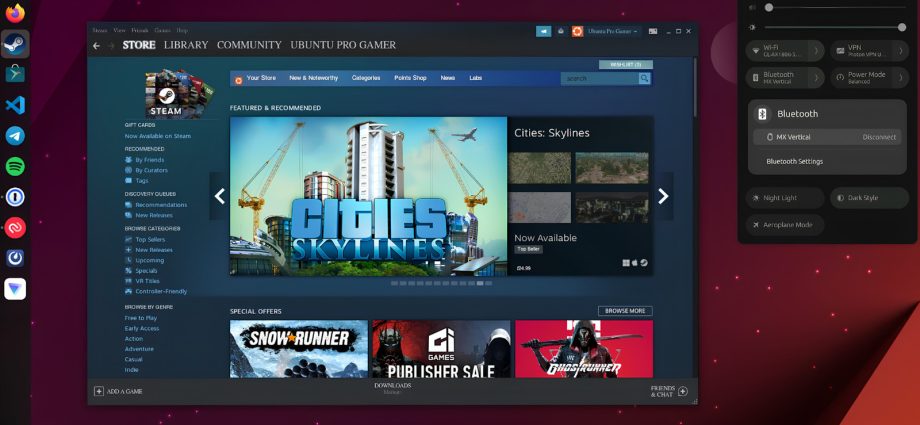Viewport: 920px width, 425px height.
Task: Open Telegram from the dock
Action: [15, 136]
